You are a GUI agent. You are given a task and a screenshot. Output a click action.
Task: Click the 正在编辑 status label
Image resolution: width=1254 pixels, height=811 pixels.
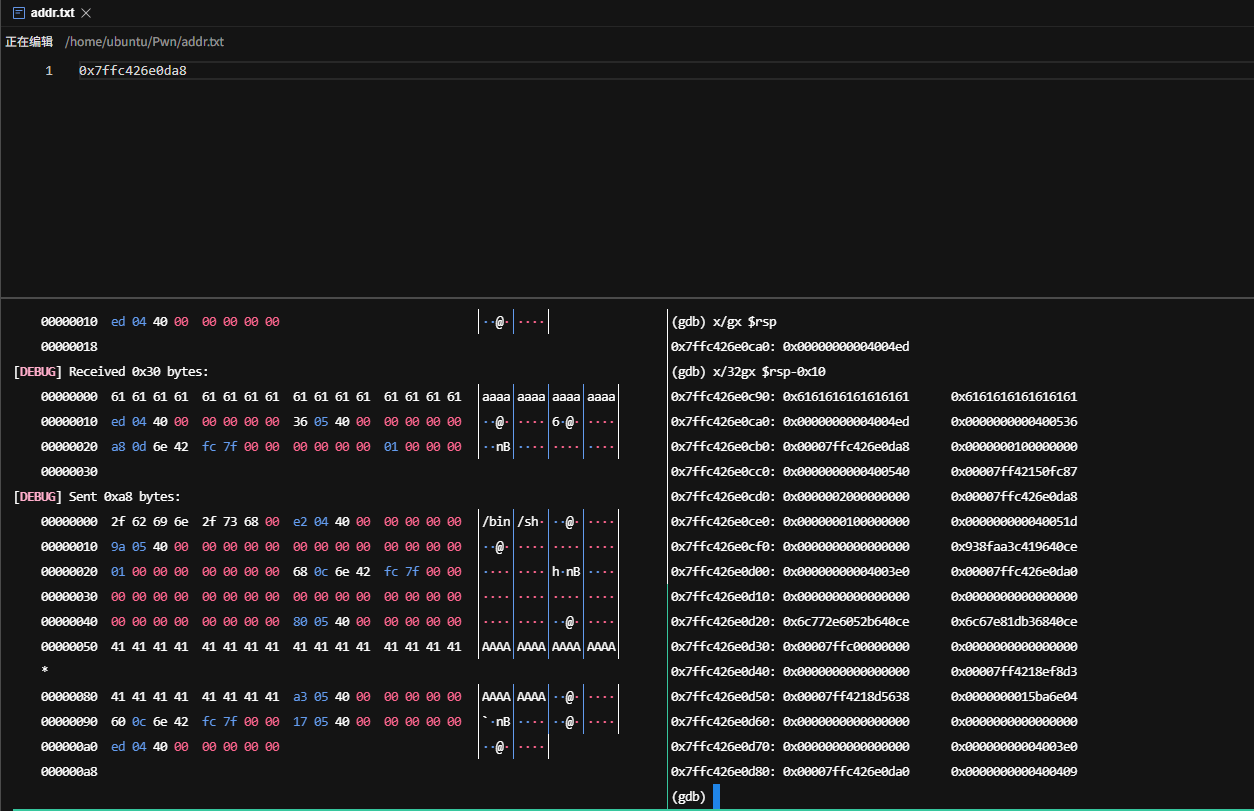(29, 42)
